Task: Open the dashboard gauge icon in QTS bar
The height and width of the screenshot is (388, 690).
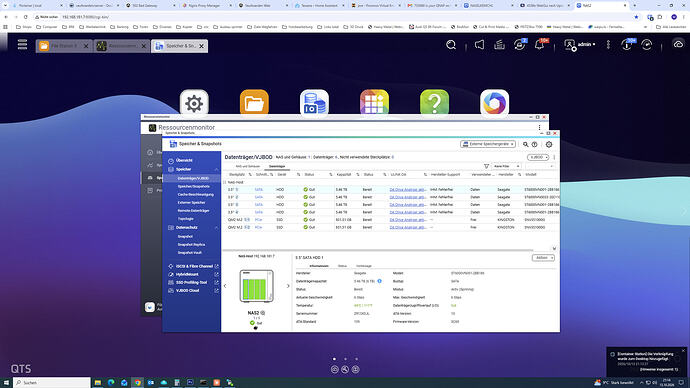Action: pyautogui.click(x=646, y=44)
